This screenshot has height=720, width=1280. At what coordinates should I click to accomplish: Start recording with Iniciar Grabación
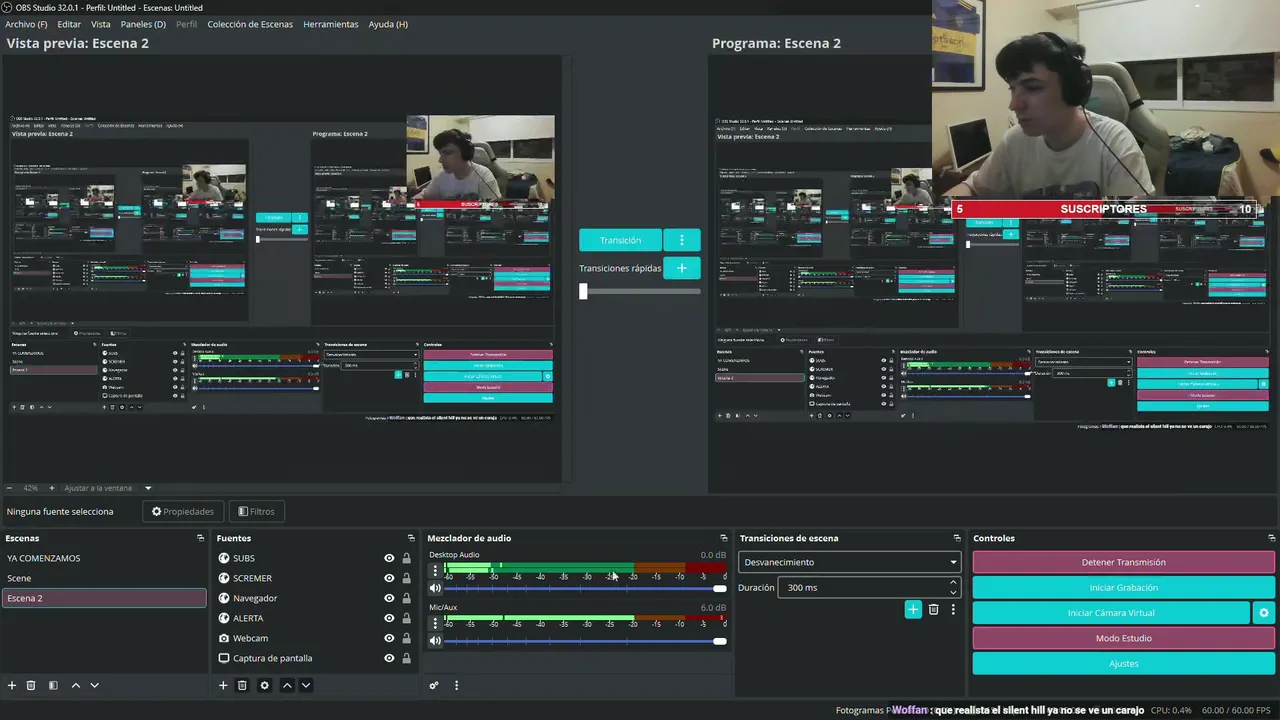click(1124, 587)
